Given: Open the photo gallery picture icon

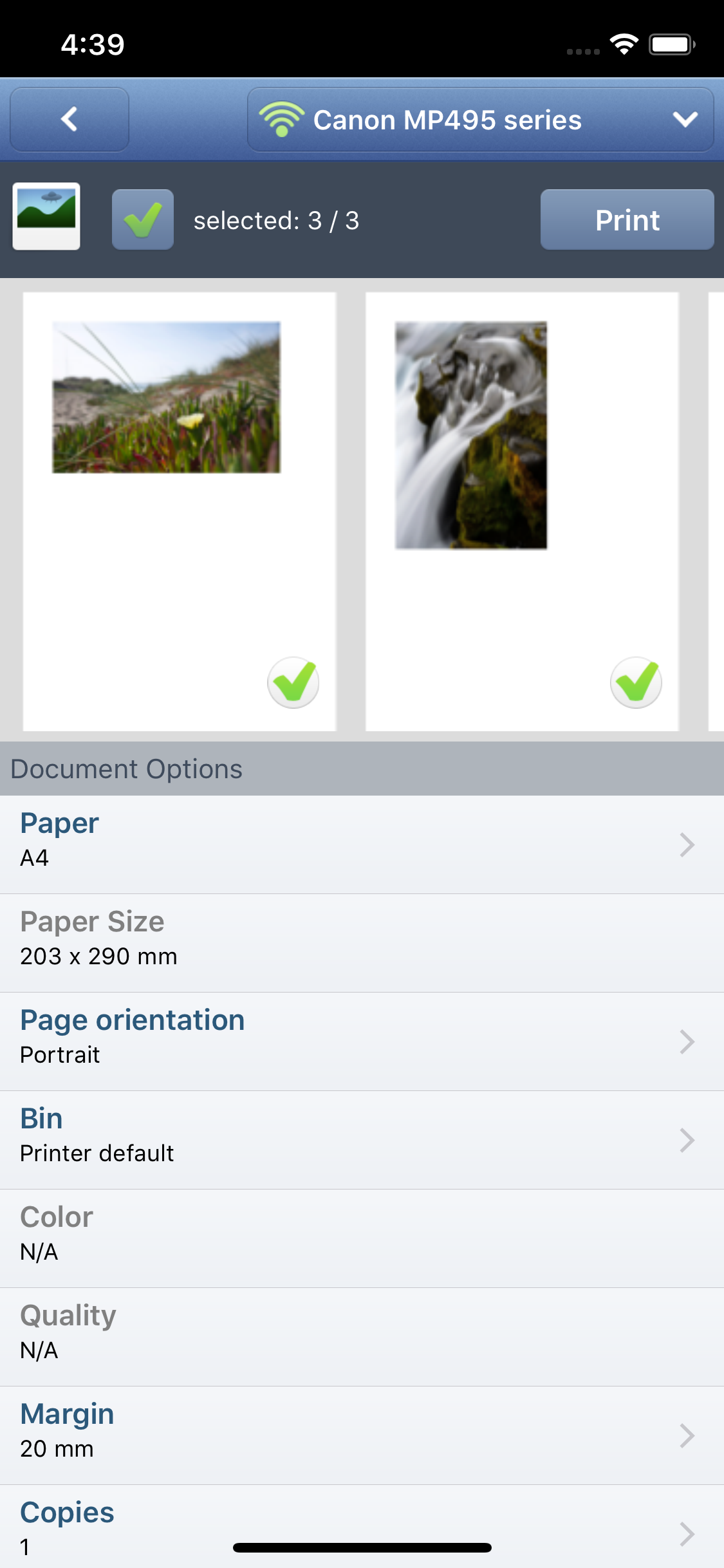Looking at the screenshot, I should pos(46,216).
